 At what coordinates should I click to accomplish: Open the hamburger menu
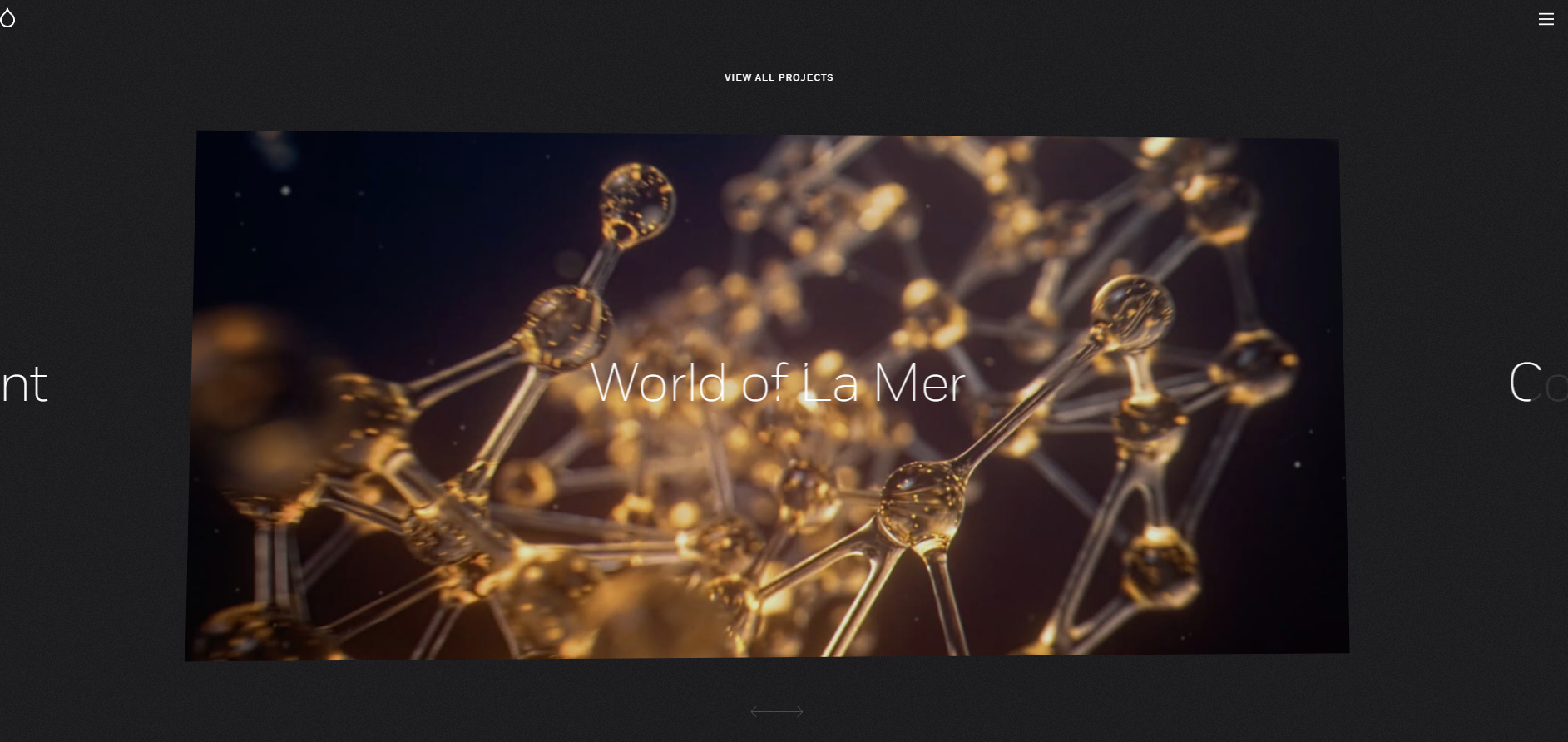tap(1546, 19)
